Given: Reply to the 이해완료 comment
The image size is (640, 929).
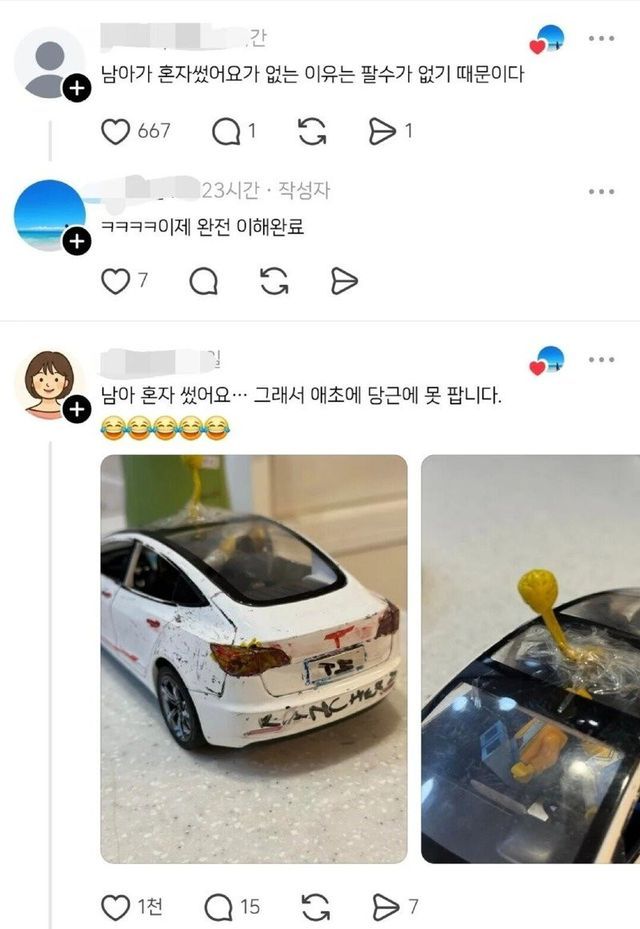Looking at the screenshot, I should pyautogui.click(x=204, y=281).
